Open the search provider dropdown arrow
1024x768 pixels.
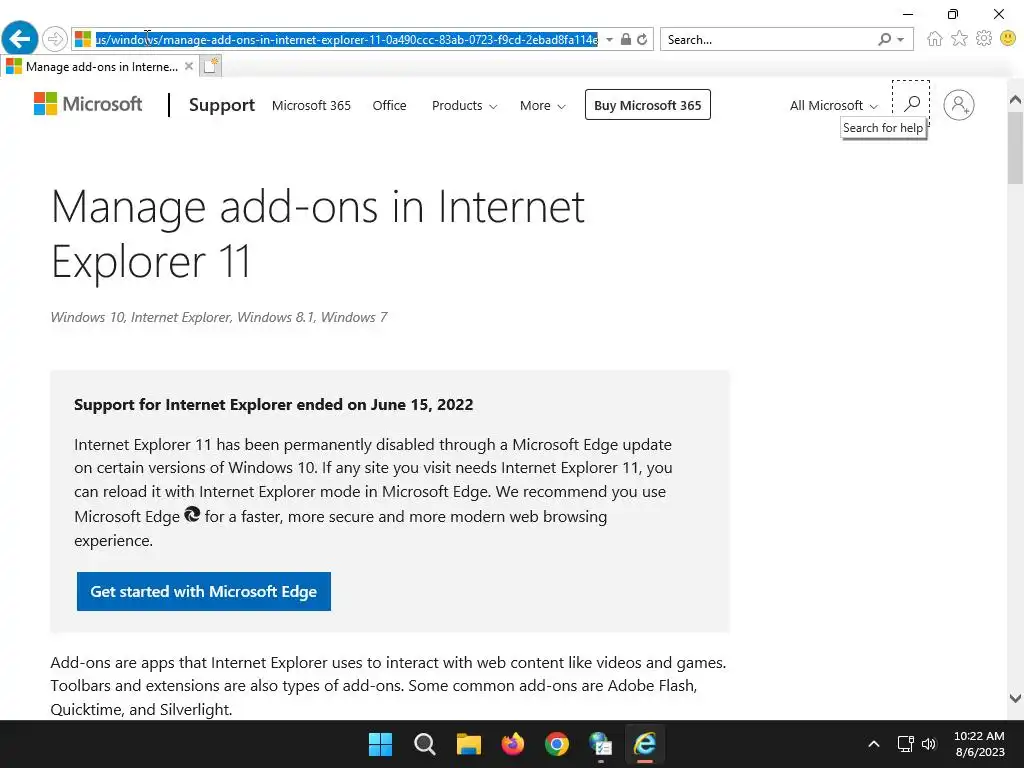coord(901,39)
